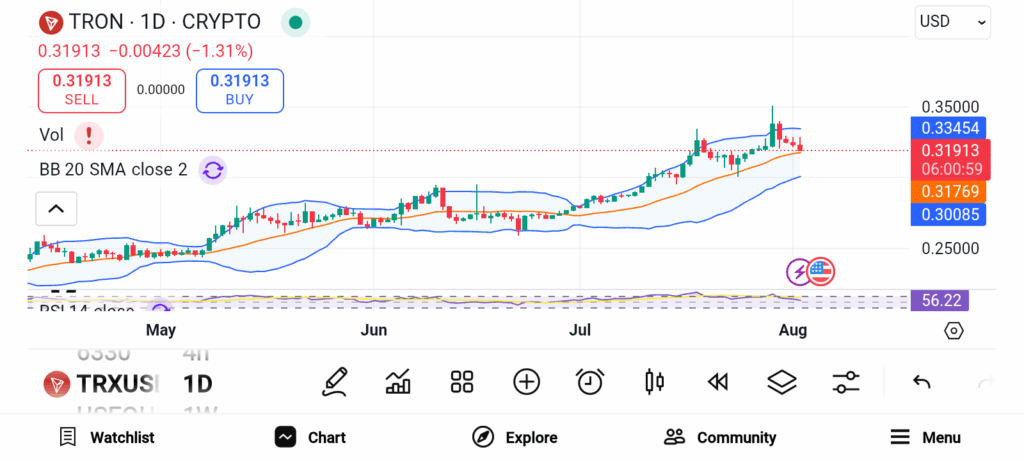Viewport: 1024px width, 461px height.
Task: Start bar replay with rewind icon
Action: click(x=717, y=381)
